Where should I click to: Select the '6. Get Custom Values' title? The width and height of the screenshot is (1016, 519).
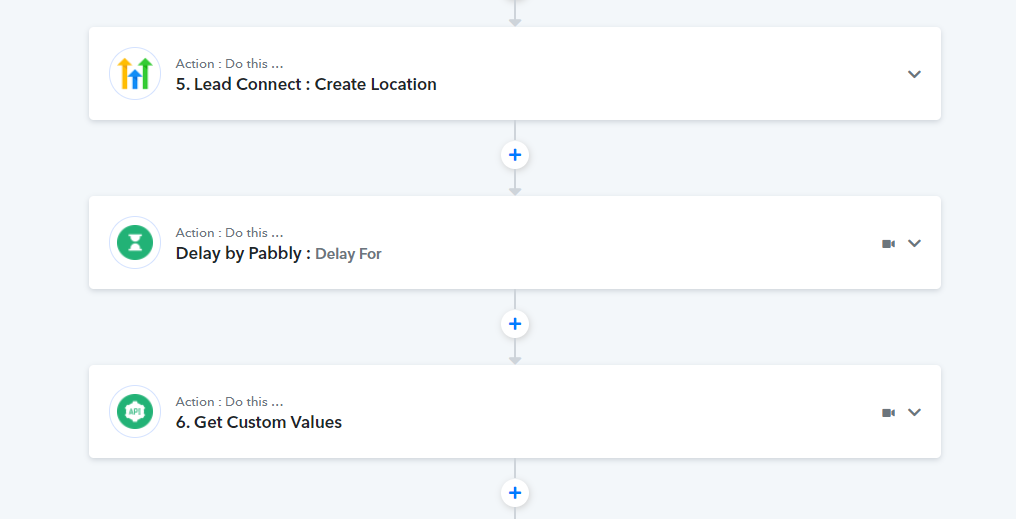point(259,422)
